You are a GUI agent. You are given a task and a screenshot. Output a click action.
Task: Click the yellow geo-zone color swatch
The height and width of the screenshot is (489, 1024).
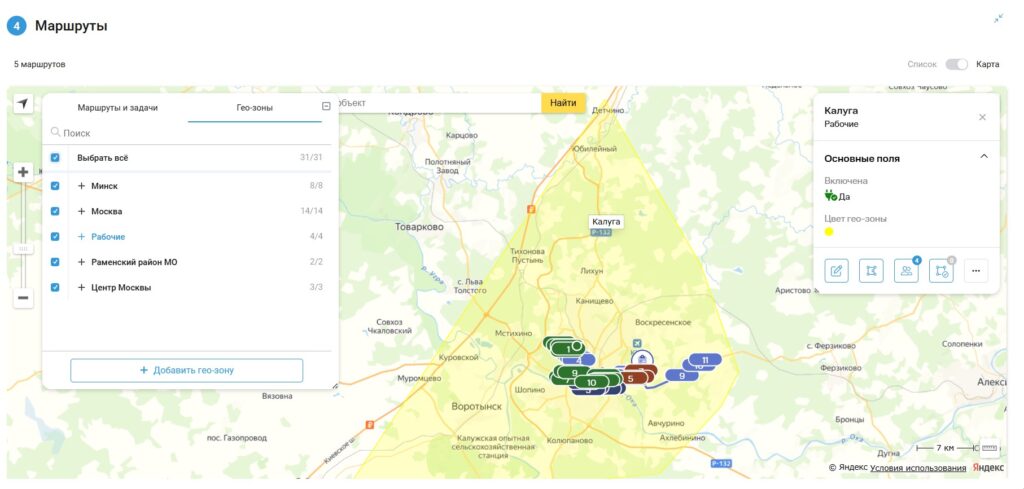(x=829, y=232)
